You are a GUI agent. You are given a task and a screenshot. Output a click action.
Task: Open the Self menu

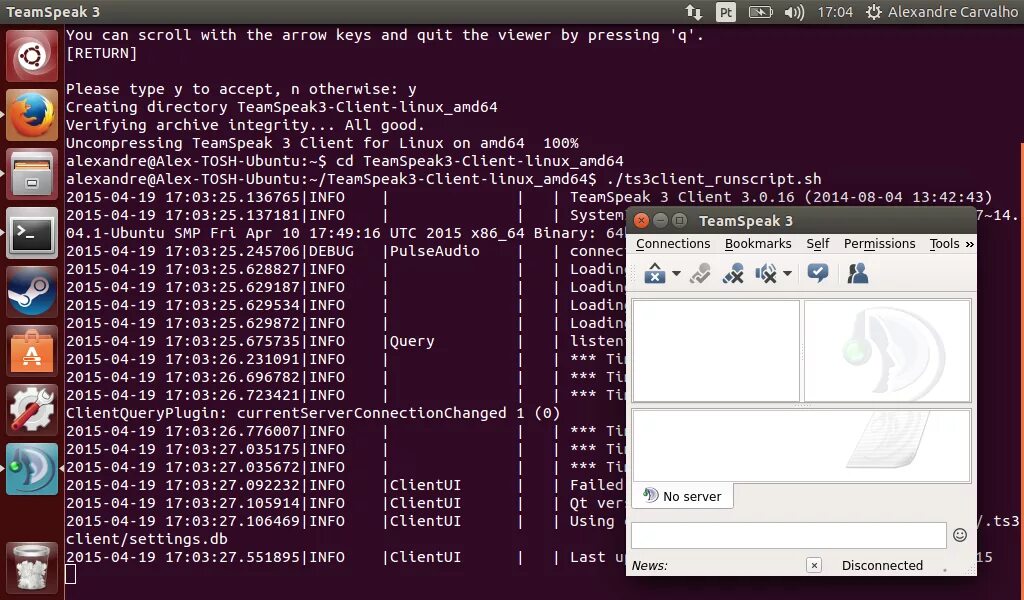818,244
